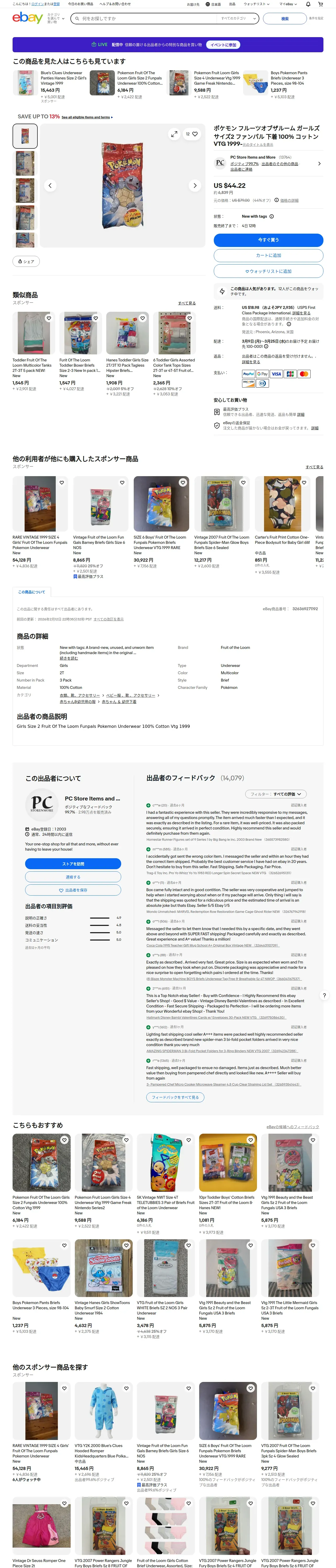Favorite the Vintage Hanes Showtoons Smurf item
The image size is (336, 1568).
(x=126, y=1246)
